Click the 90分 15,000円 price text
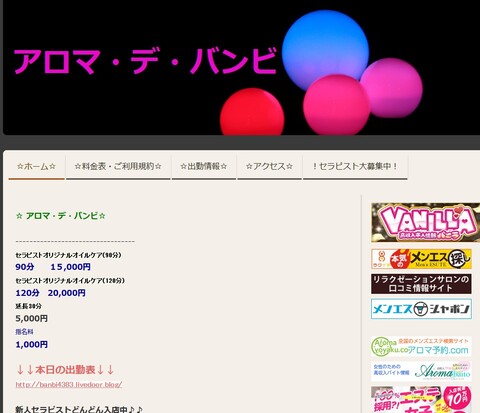480x413 pixels. pos(53,267)
